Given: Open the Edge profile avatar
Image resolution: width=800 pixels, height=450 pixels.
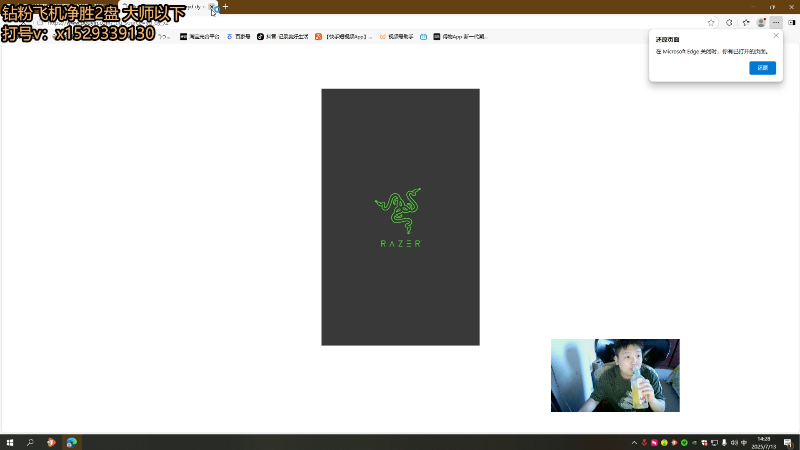Looking at the screenshot, I should (x=761, y=22).
